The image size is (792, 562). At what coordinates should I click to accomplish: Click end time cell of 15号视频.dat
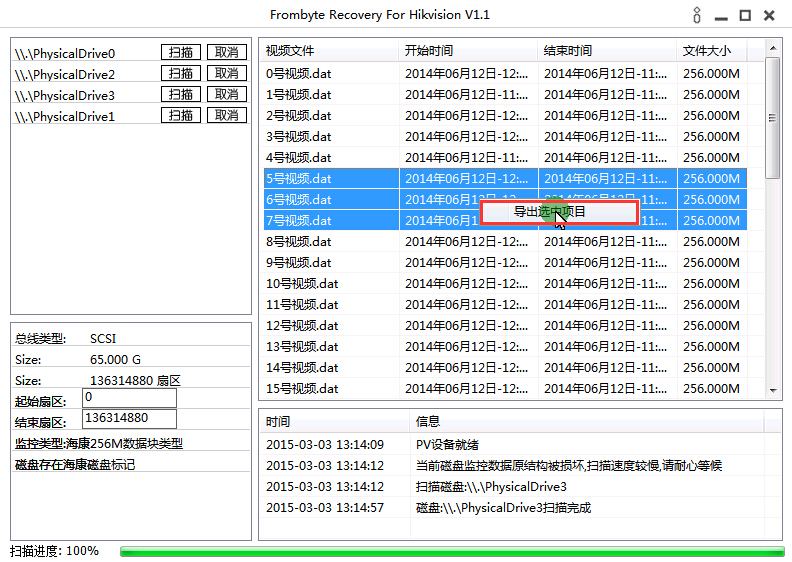(606, 389)
